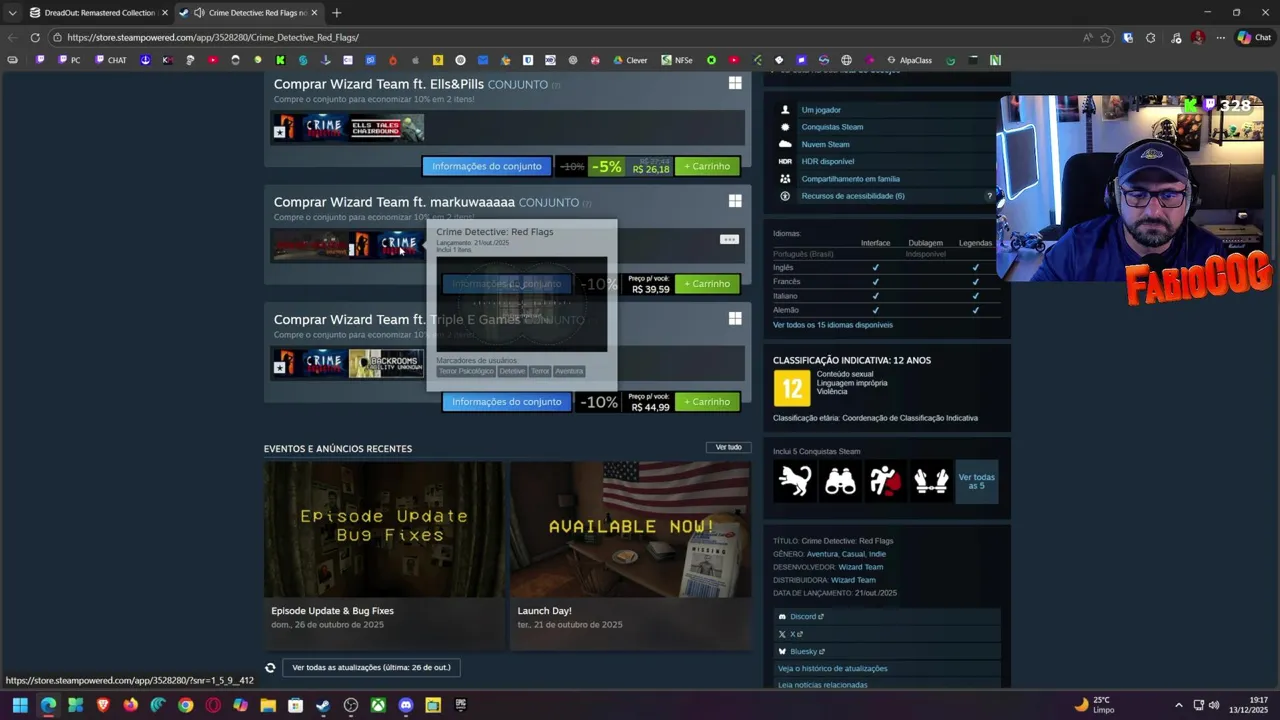The image size is (1280, 720).
Task: Open Crime Detective thumbnail in Ells&Pills bundle
Action: point(310,127)
